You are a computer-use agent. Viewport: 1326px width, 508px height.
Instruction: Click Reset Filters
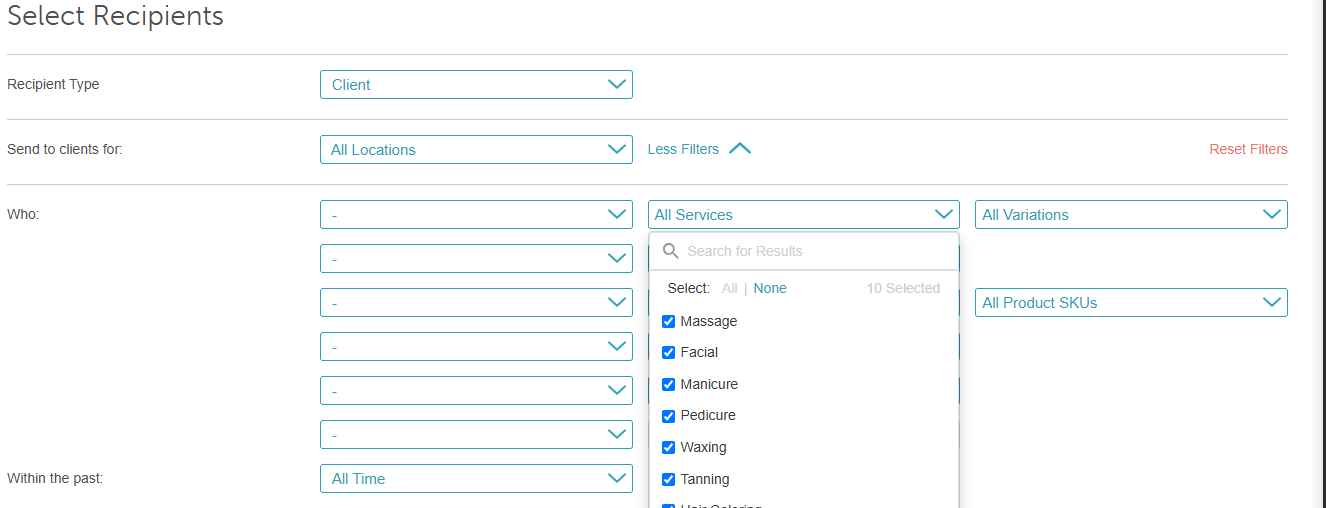(1248, 149)
